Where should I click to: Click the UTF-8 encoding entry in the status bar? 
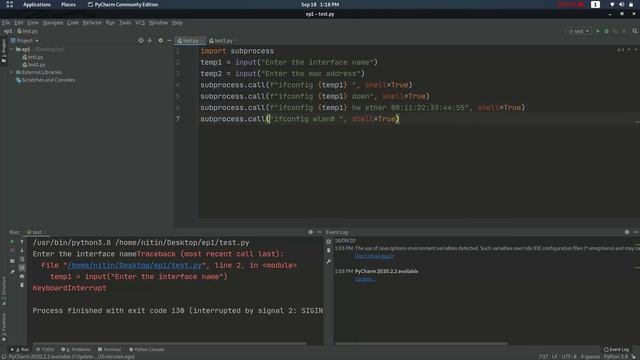pos(569,356)
